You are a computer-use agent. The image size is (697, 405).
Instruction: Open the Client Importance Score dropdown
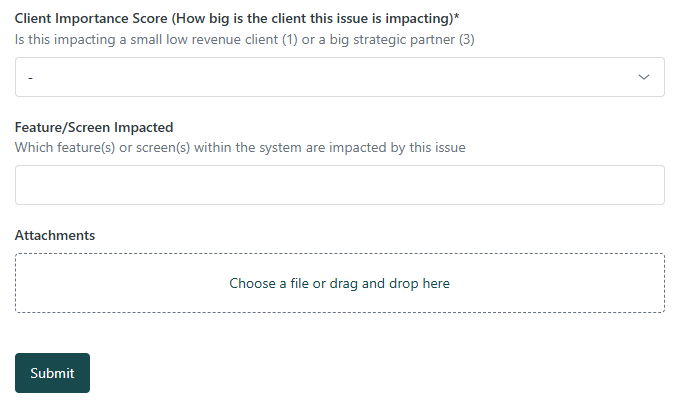pyautogui.click(x=340, y=77)
